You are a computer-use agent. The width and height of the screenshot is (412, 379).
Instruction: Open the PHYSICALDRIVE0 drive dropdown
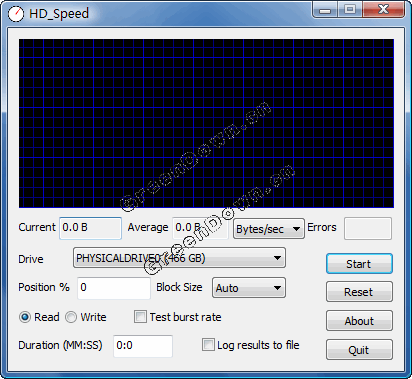click(179, 258)
